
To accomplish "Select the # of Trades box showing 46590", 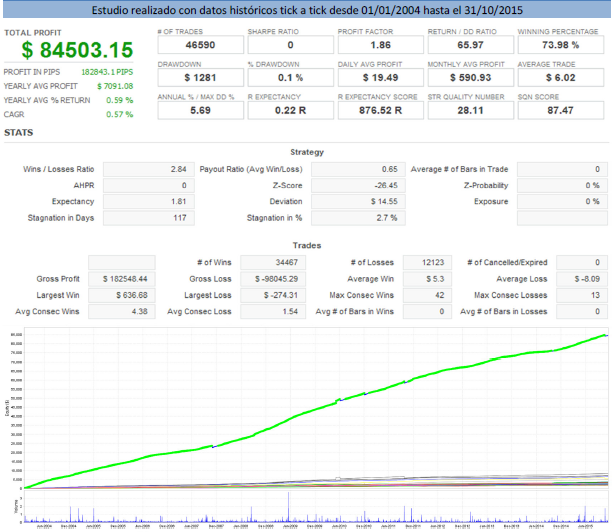I will click(197, 44).
